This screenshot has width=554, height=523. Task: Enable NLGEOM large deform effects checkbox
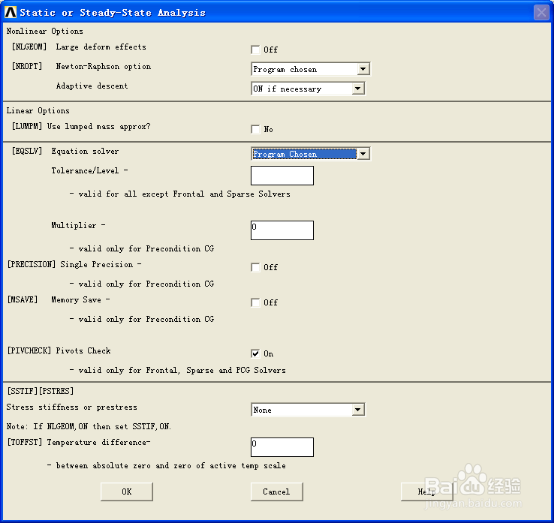[x=255, y=49]
